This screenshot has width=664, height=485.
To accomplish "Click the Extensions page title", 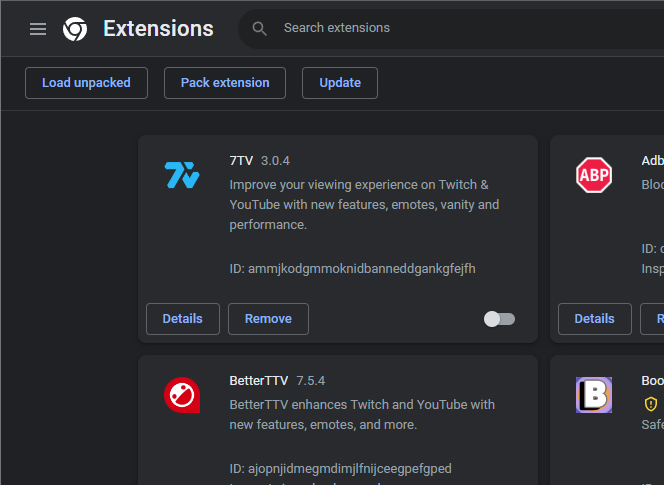I will (158, 29).
